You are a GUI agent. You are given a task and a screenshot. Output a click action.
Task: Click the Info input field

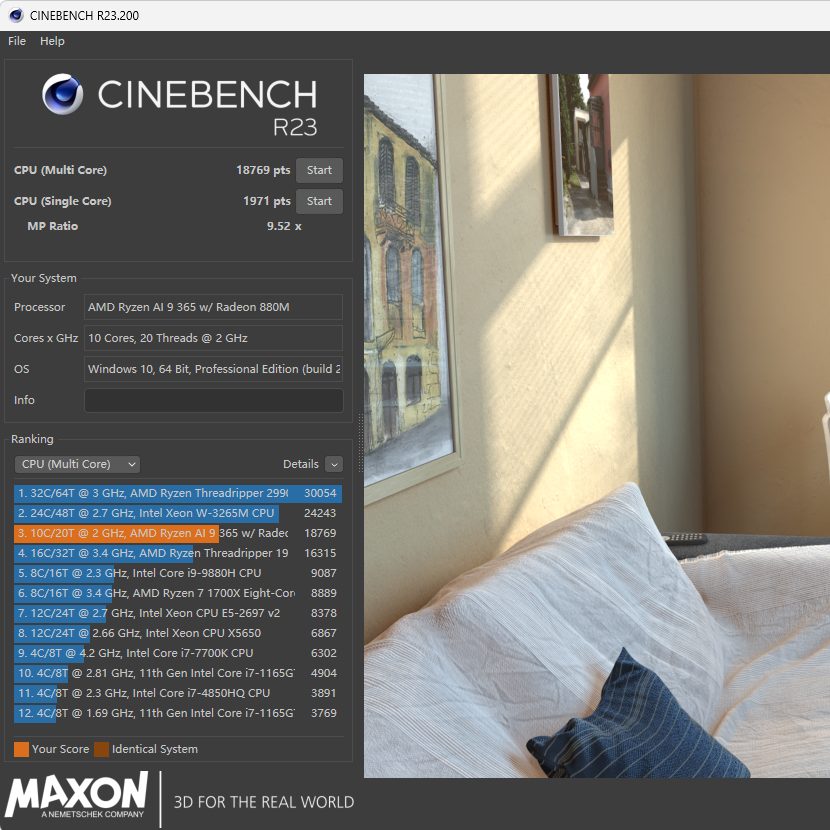(x=214, y=400)
